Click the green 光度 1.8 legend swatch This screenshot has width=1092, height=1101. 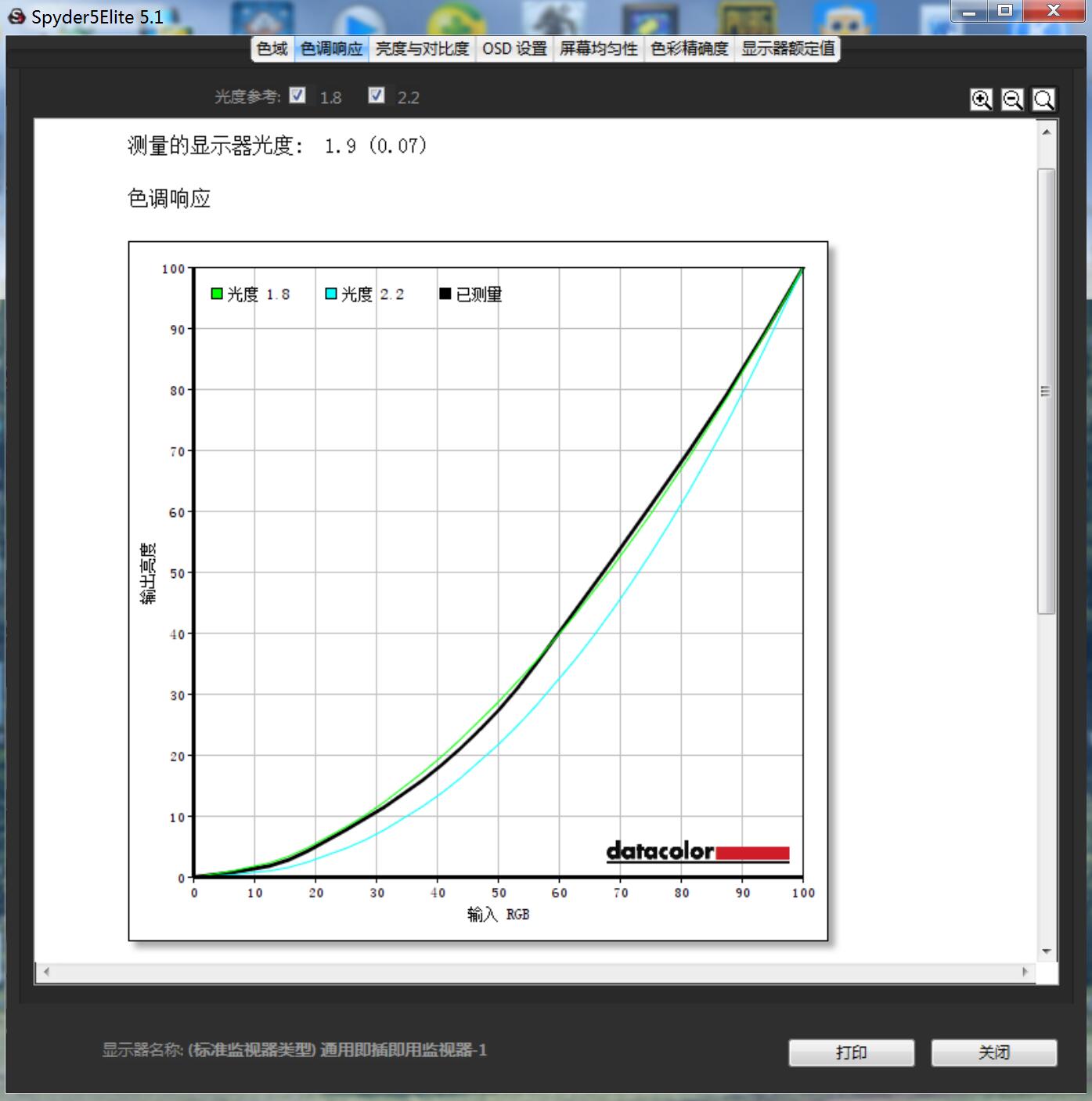pyautogui.click(x=217, y=294)
